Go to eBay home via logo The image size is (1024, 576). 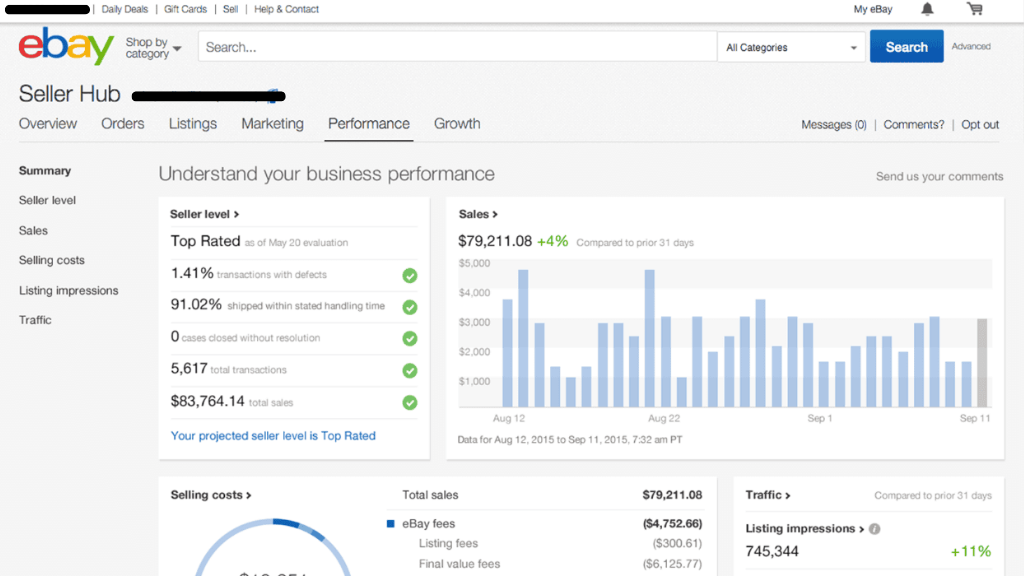point(66,46)
